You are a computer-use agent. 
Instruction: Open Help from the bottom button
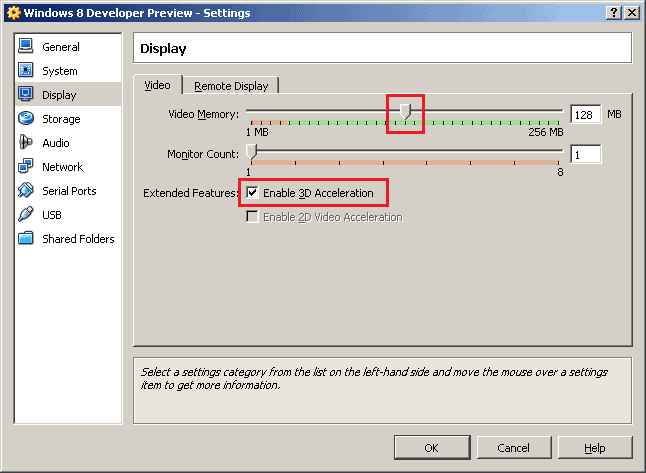point(595,447)
